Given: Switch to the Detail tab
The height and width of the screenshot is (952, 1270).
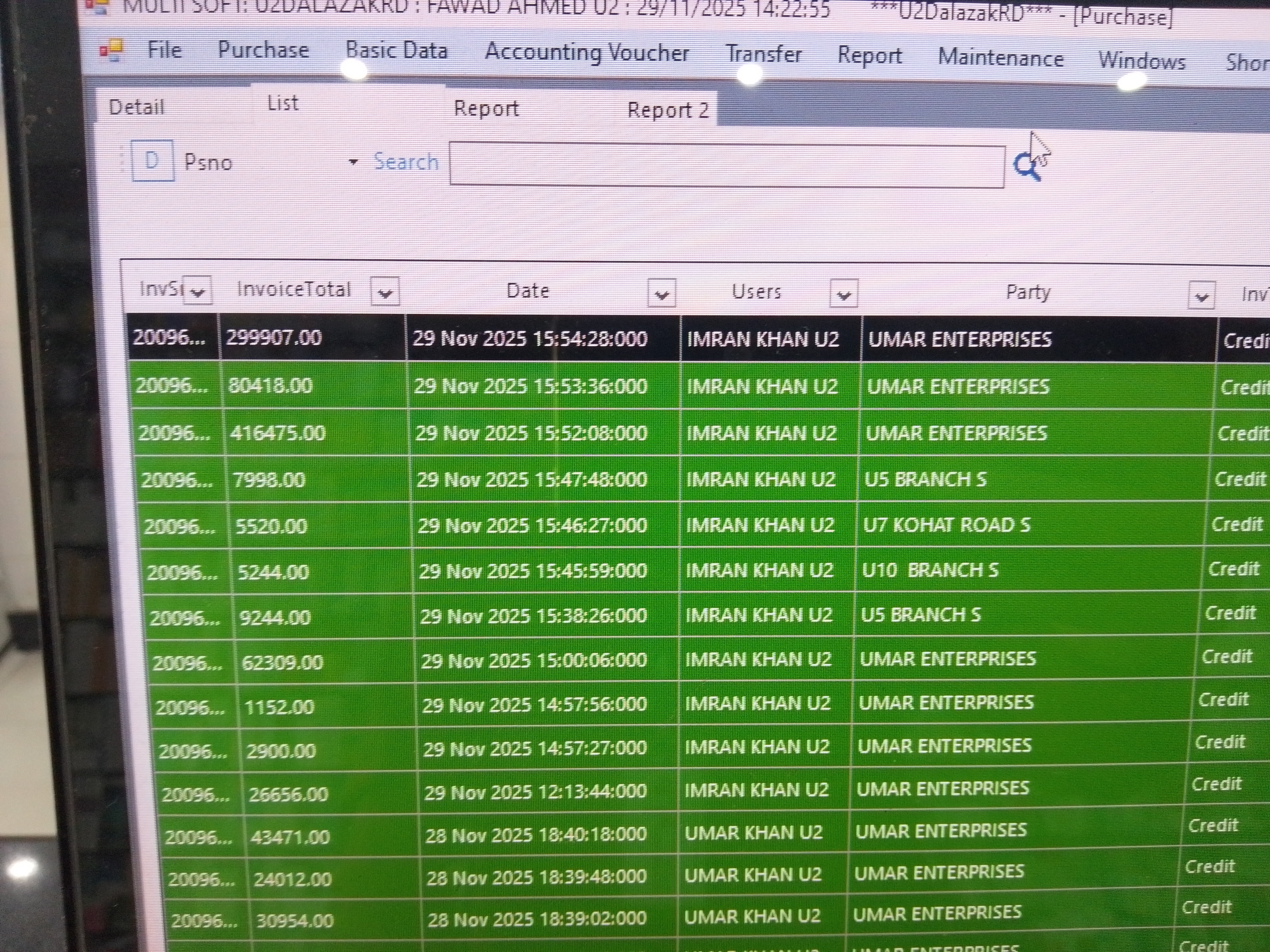Looking at the screenshot, I should (x=137, y=107).
